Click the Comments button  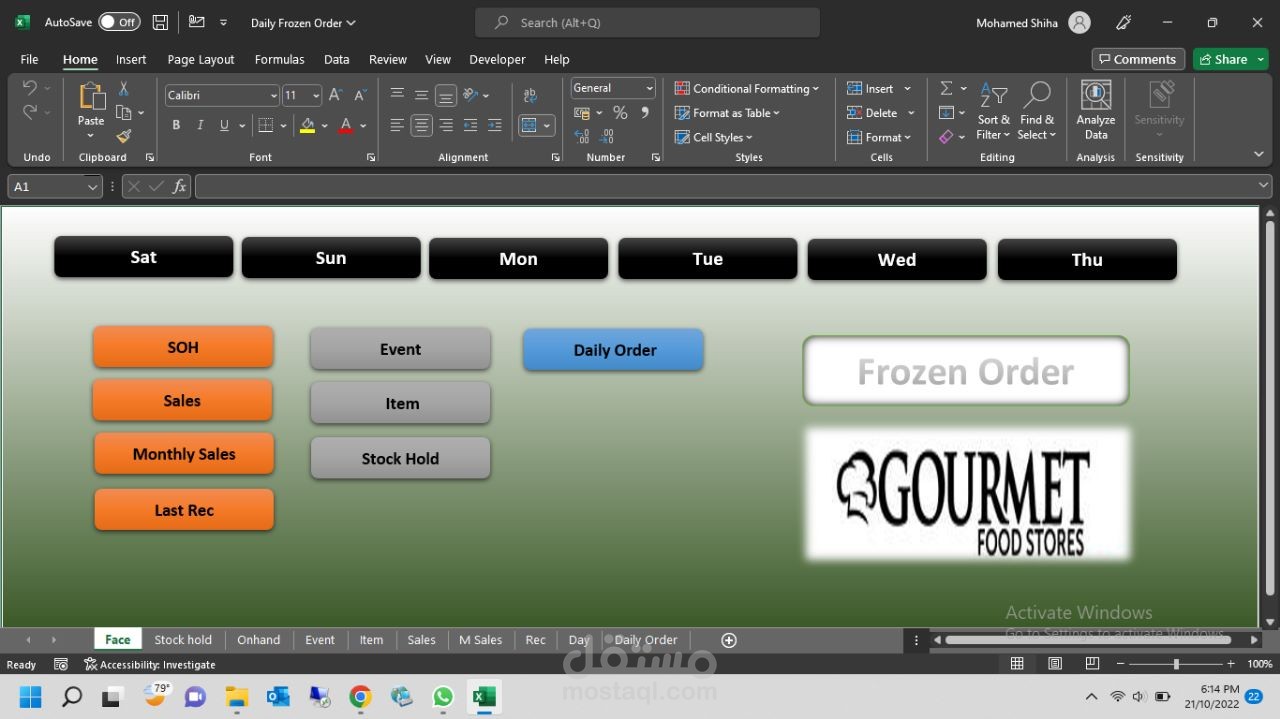point(1138,59)
